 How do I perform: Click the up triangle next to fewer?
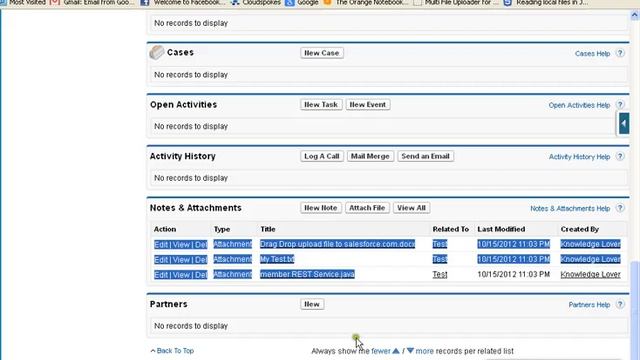tap(396, 351)
